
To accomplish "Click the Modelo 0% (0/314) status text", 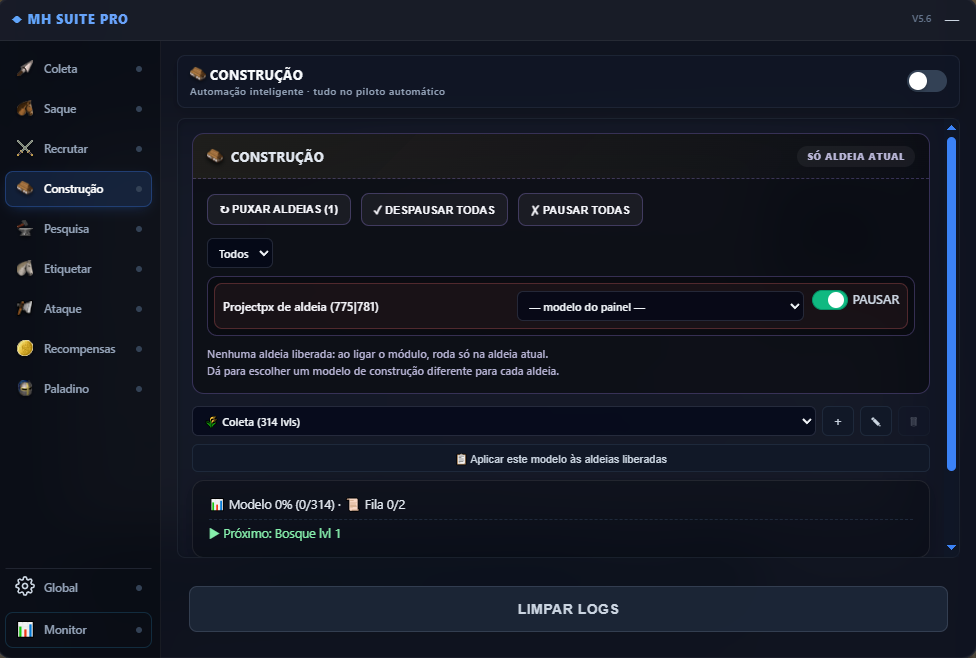I will pyautogui.click(x=281, y=504).
